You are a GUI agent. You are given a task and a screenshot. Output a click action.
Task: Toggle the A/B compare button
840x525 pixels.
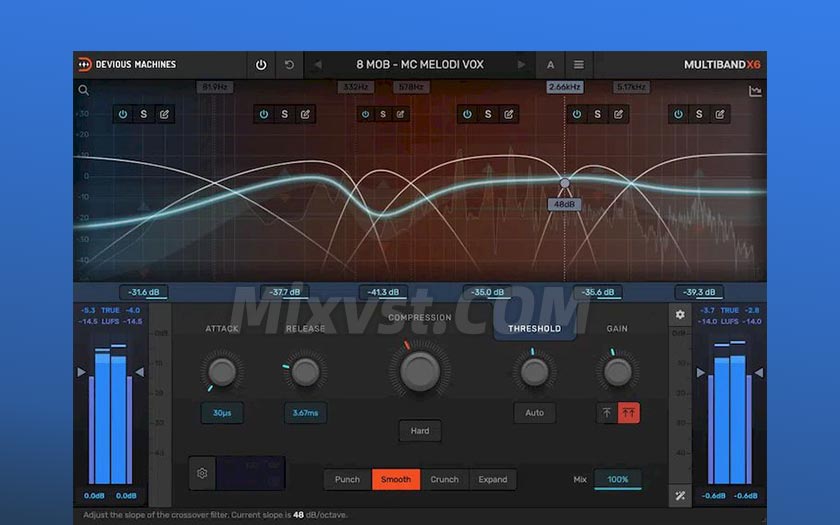550,65
